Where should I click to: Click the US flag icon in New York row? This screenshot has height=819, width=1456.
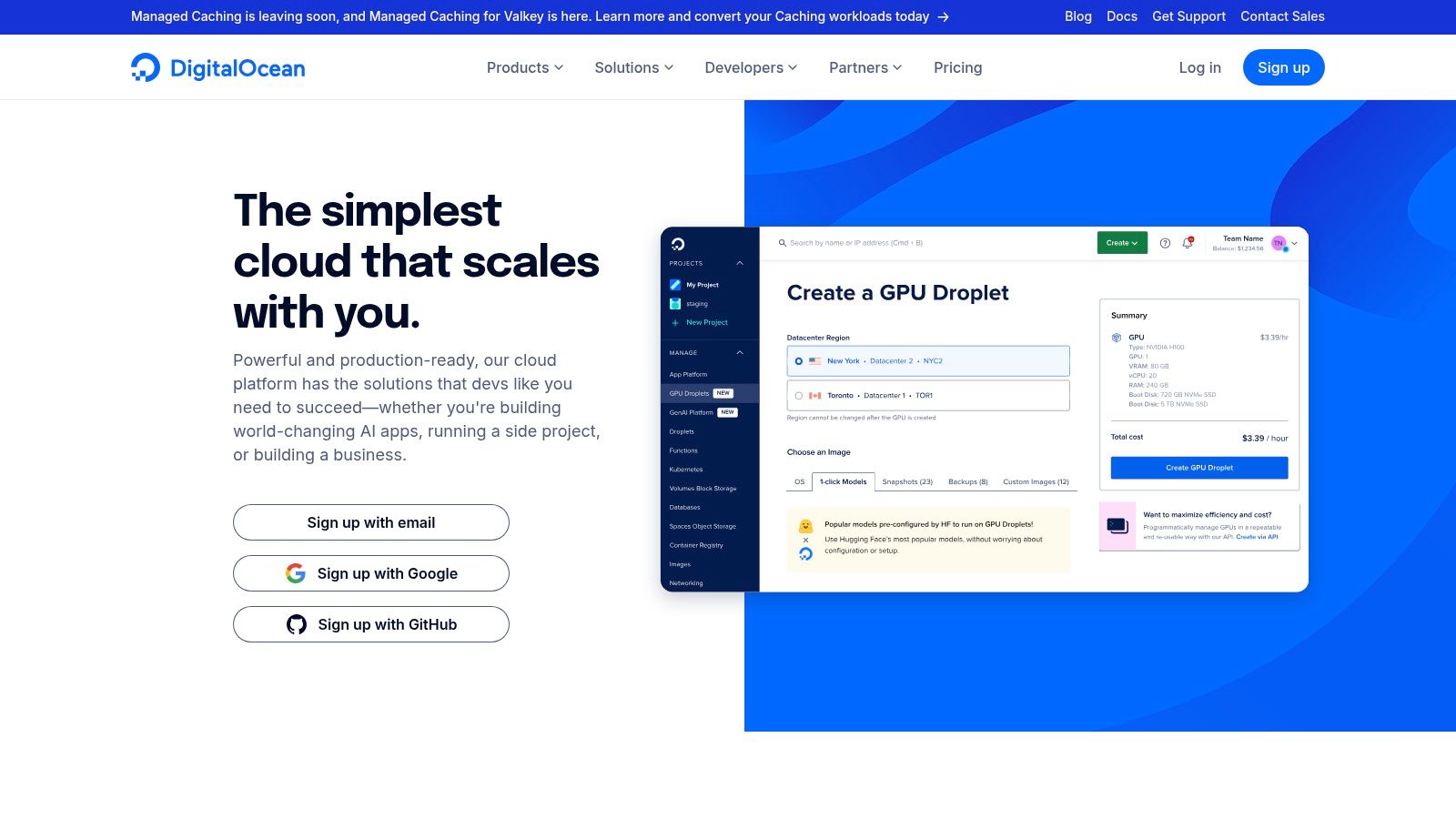coord(814,361)
